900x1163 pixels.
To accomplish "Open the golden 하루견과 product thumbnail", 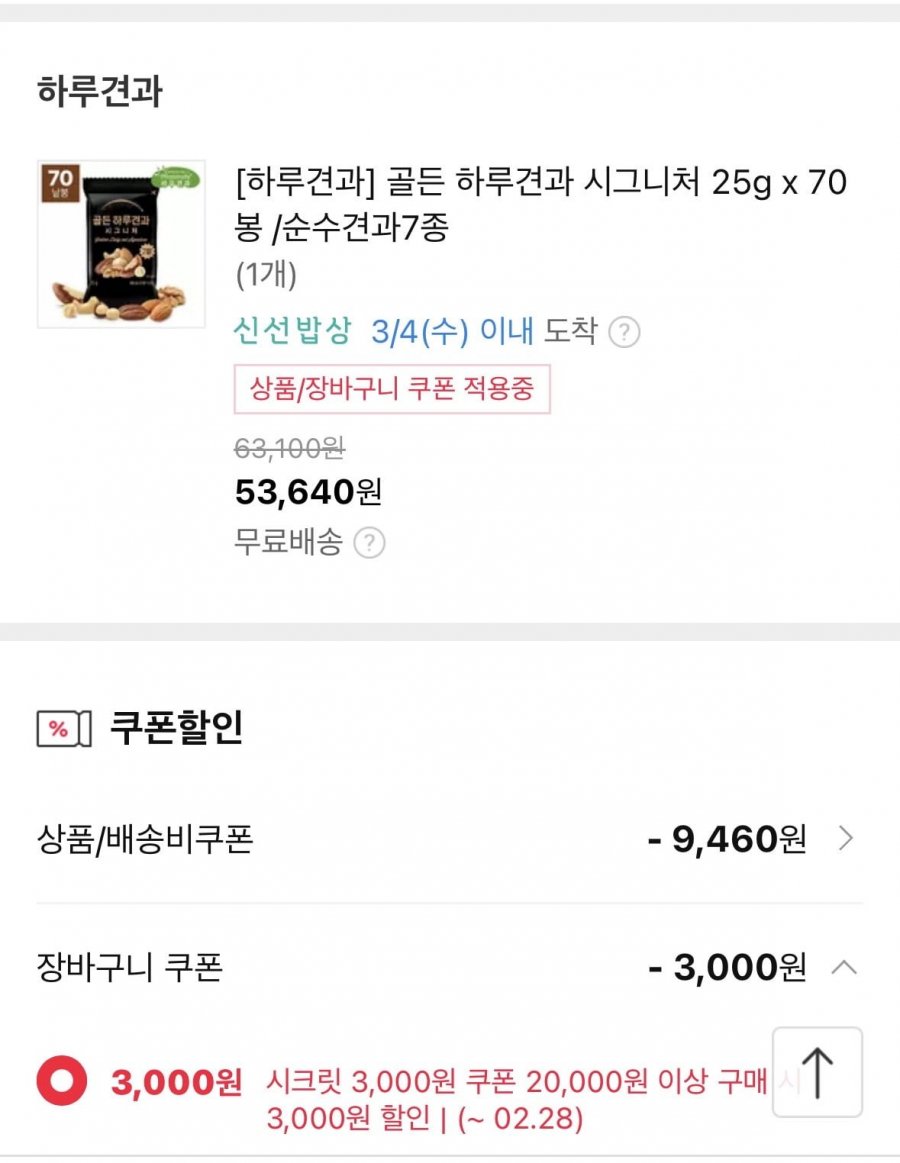I will [121, 244].
